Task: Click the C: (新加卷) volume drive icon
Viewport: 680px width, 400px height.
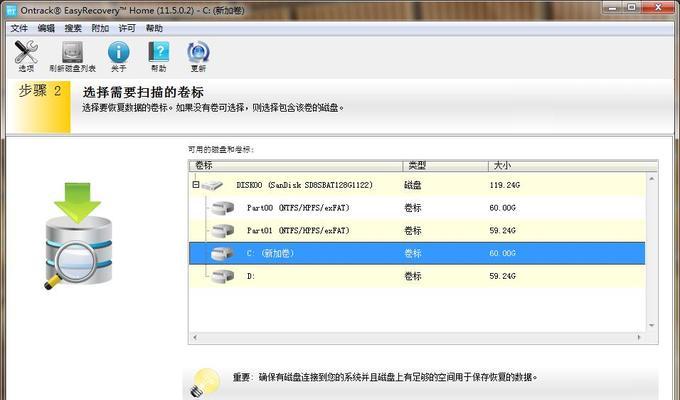Action: click(222, 253)
